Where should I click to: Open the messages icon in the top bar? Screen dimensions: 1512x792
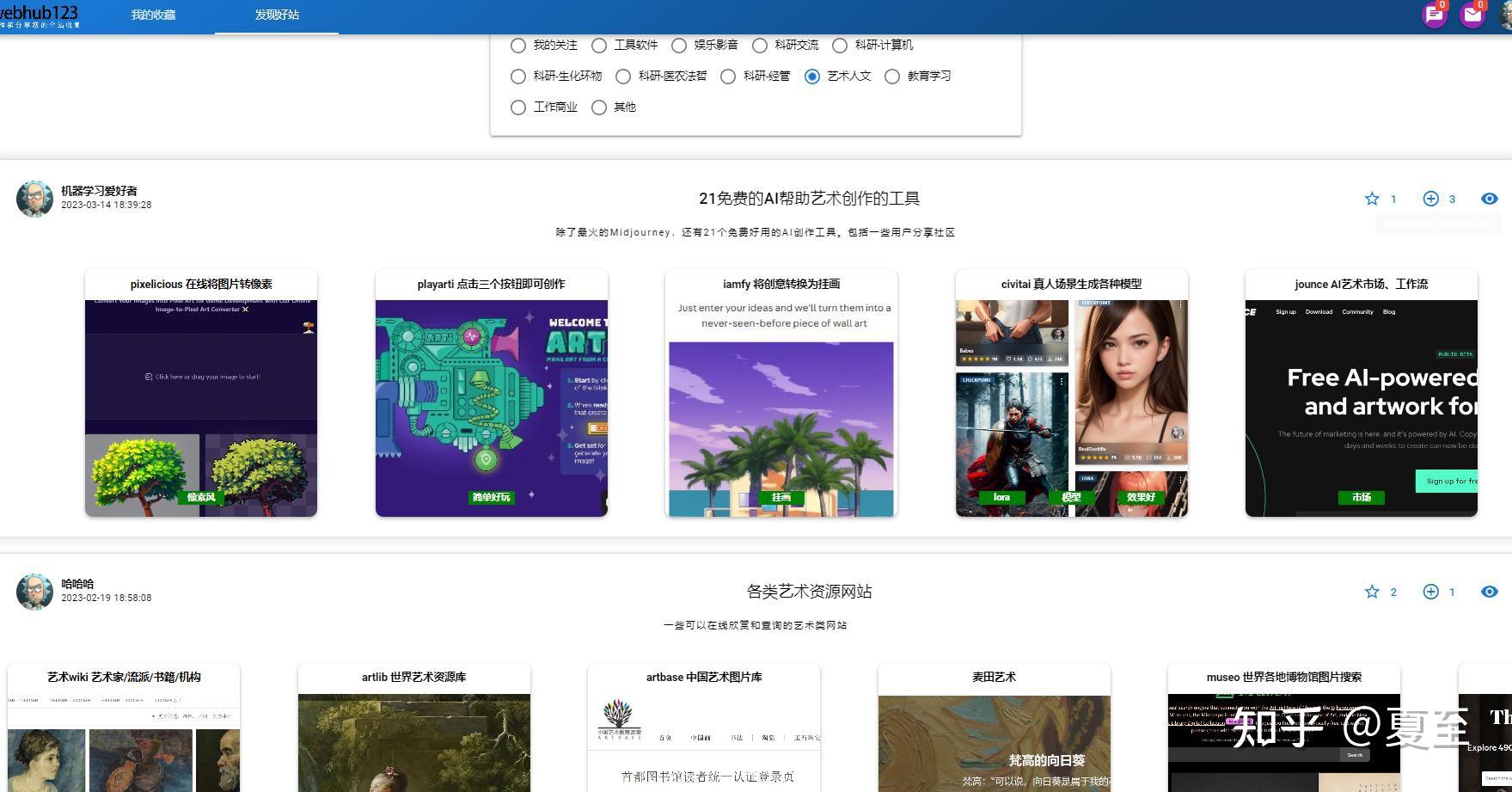tap(1435, 15)
